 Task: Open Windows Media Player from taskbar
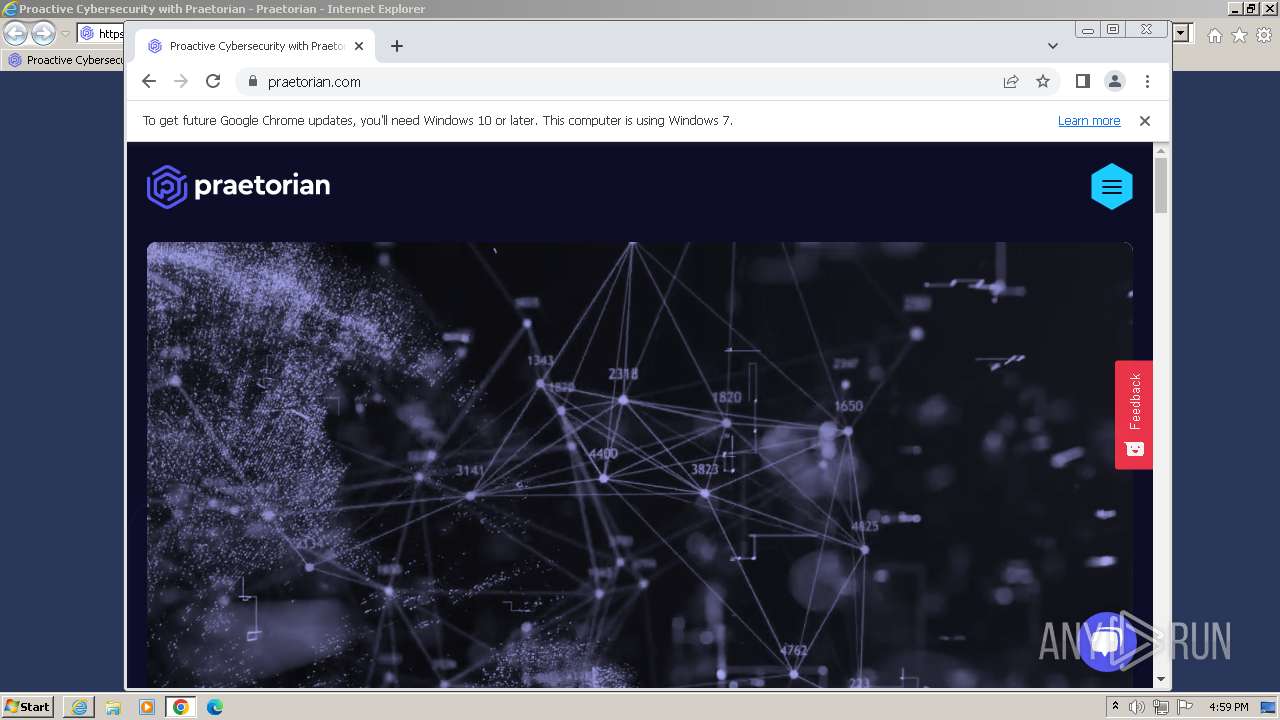(x=147, y=707)
